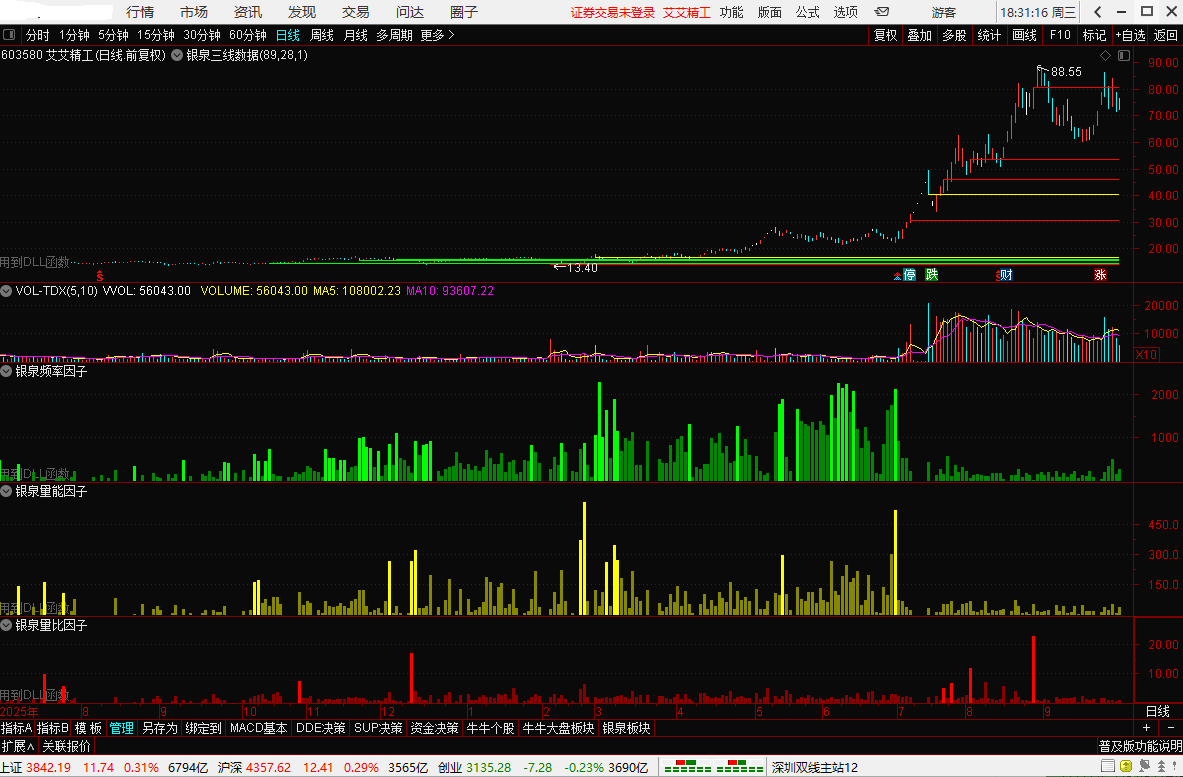Expand the 更多 periods menu
This screenshot has height=777, width=1183.
[x=438, y=35]
